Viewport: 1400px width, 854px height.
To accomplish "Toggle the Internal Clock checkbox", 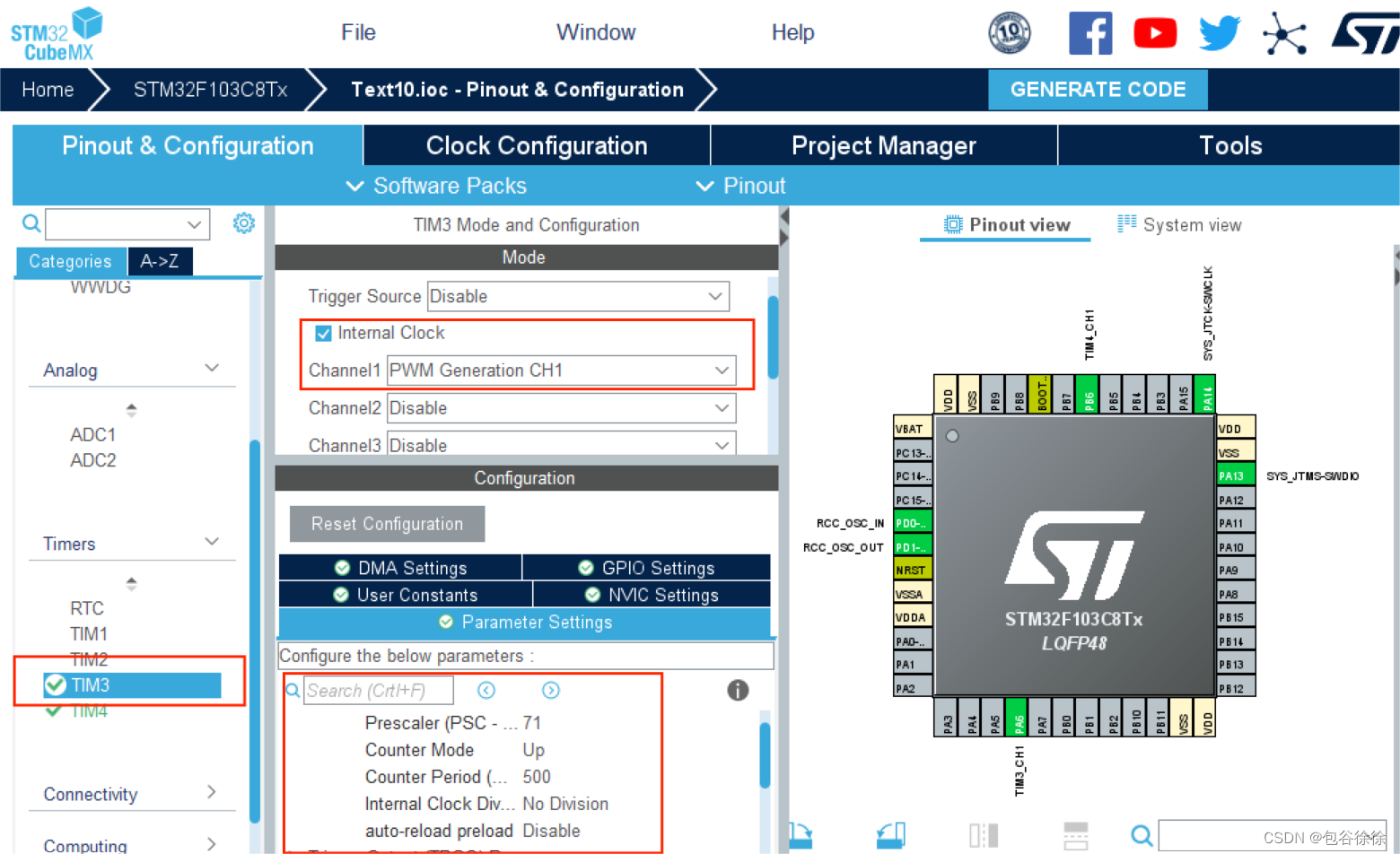I will 323,334.
